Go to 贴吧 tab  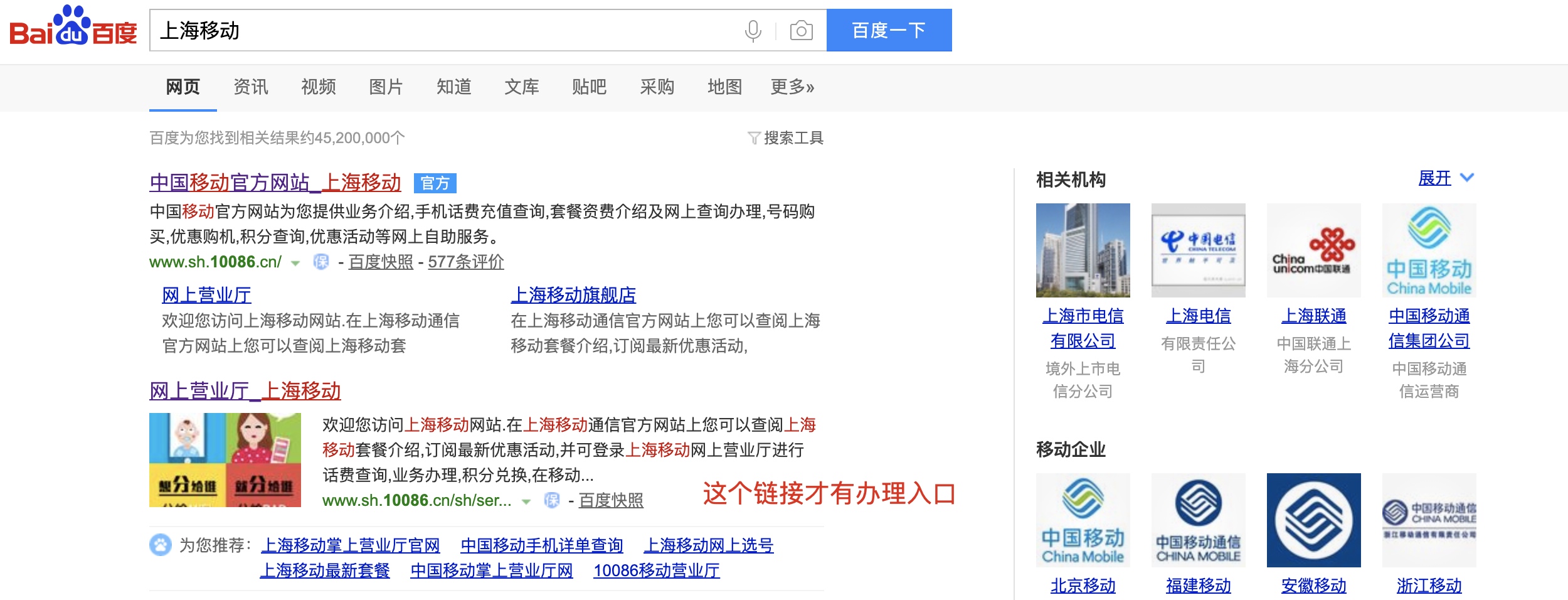click(589, 87)
